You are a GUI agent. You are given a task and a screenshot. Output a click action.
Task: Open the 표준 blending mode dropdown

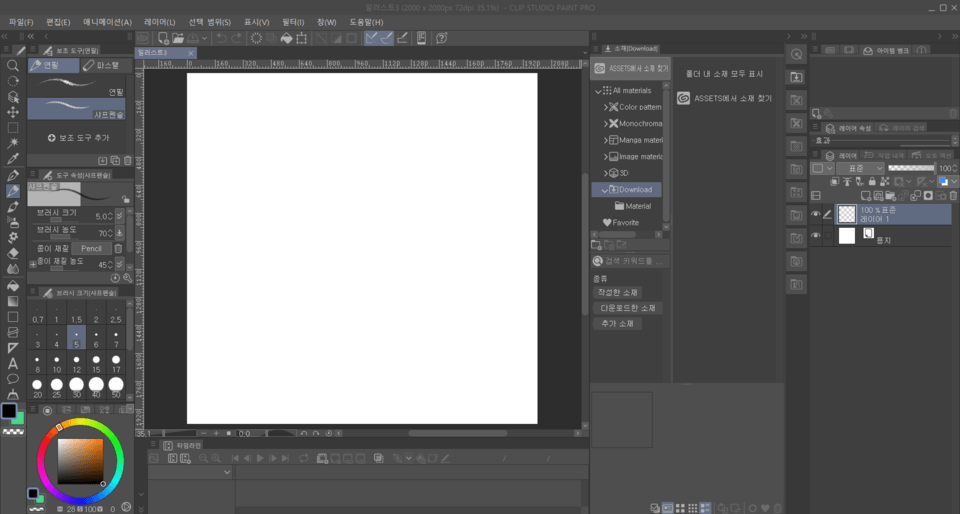coord(860,168)
